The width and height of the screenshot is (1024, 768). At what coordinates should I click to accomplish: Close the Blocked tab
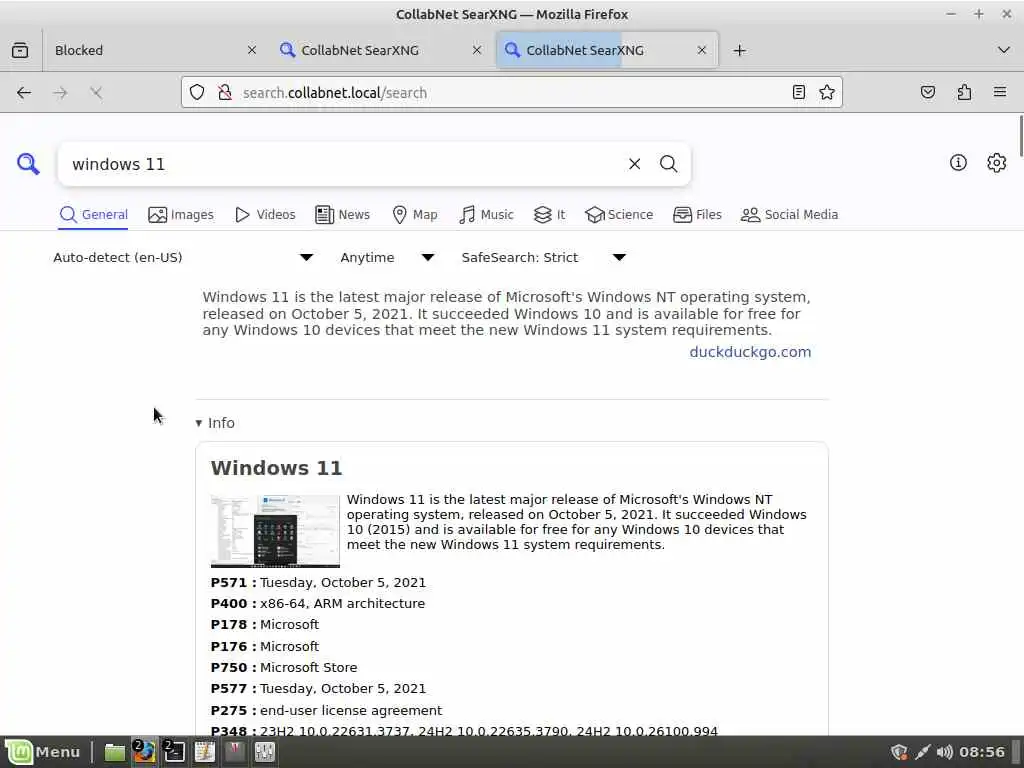(251, 50)
